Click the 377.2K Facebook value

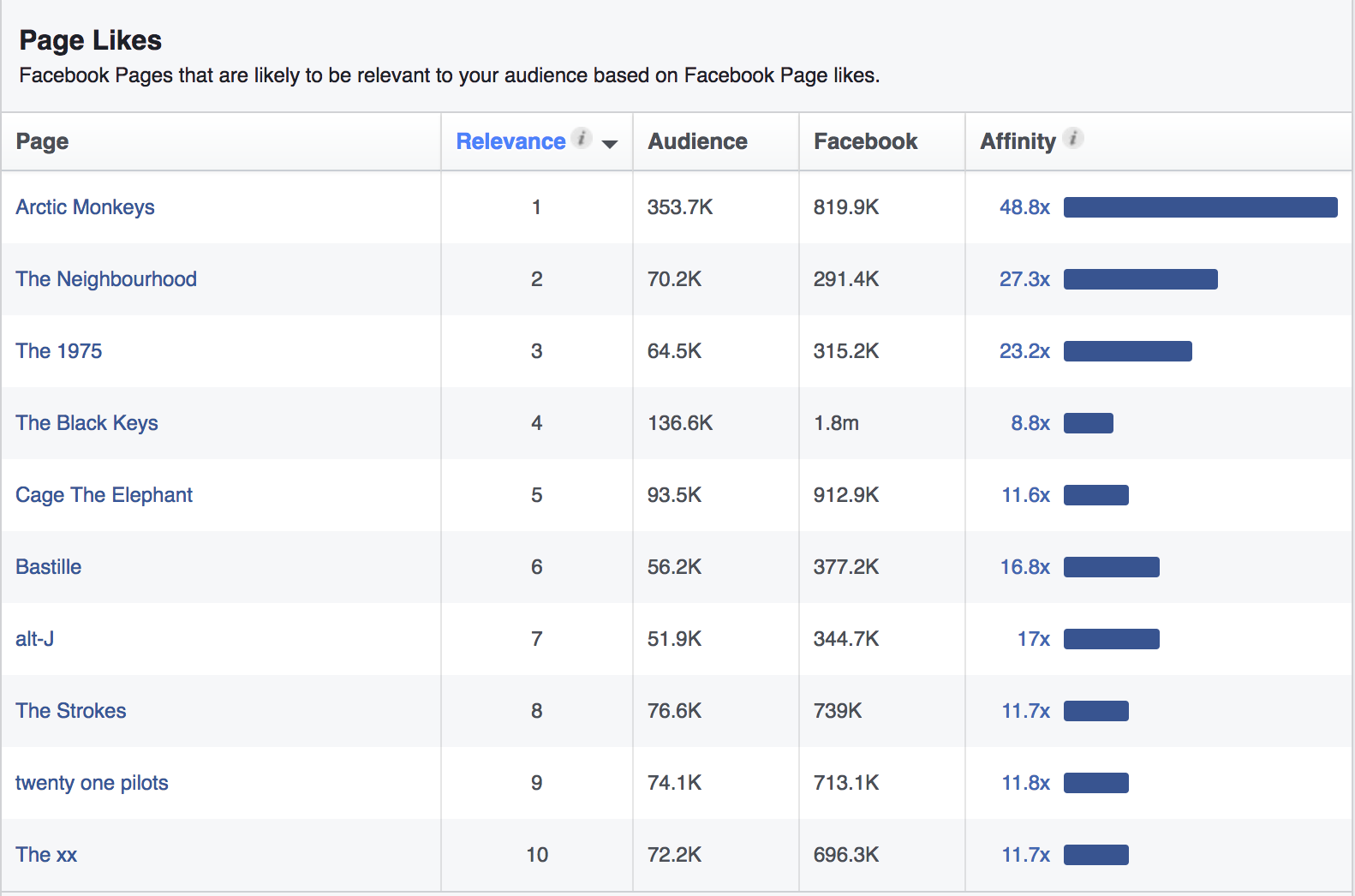tap(846, 567)
